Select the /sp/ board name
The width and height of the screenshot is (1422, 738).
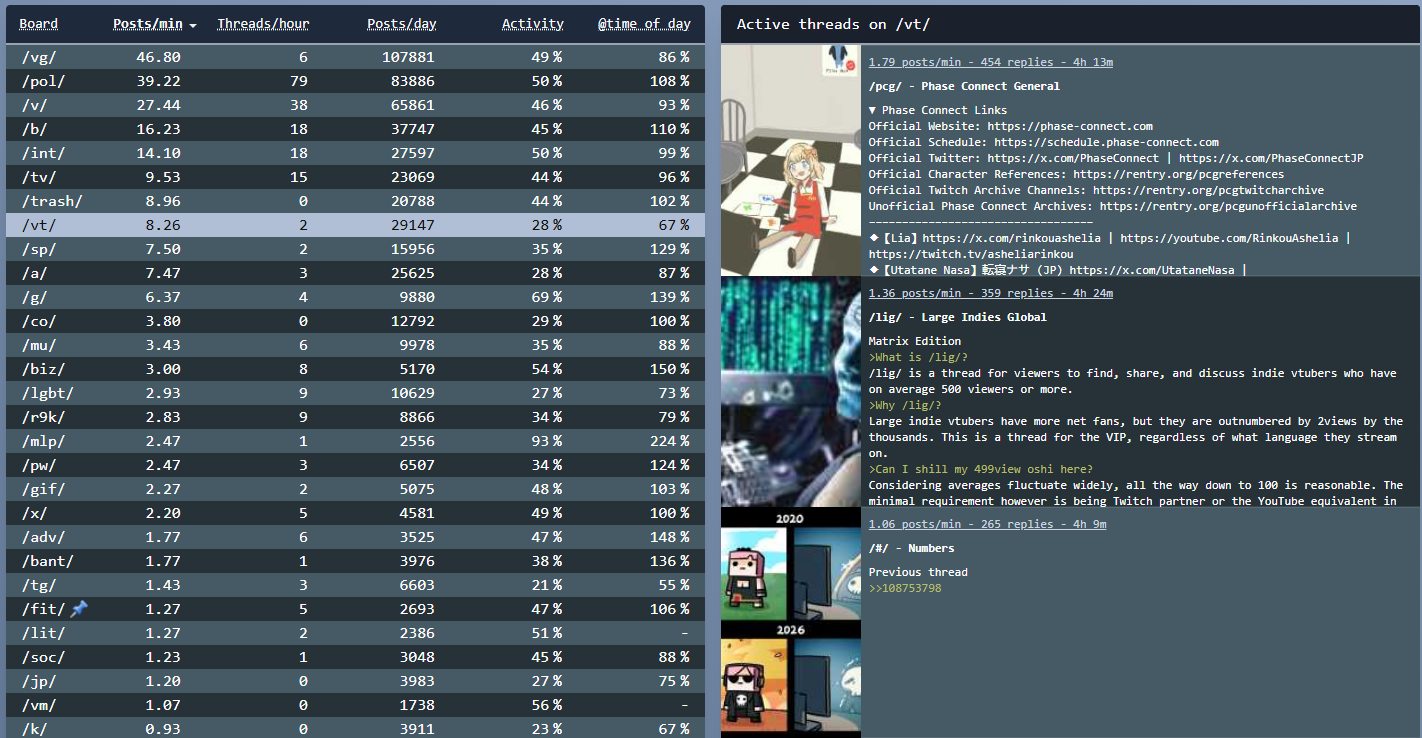[39, 249]
